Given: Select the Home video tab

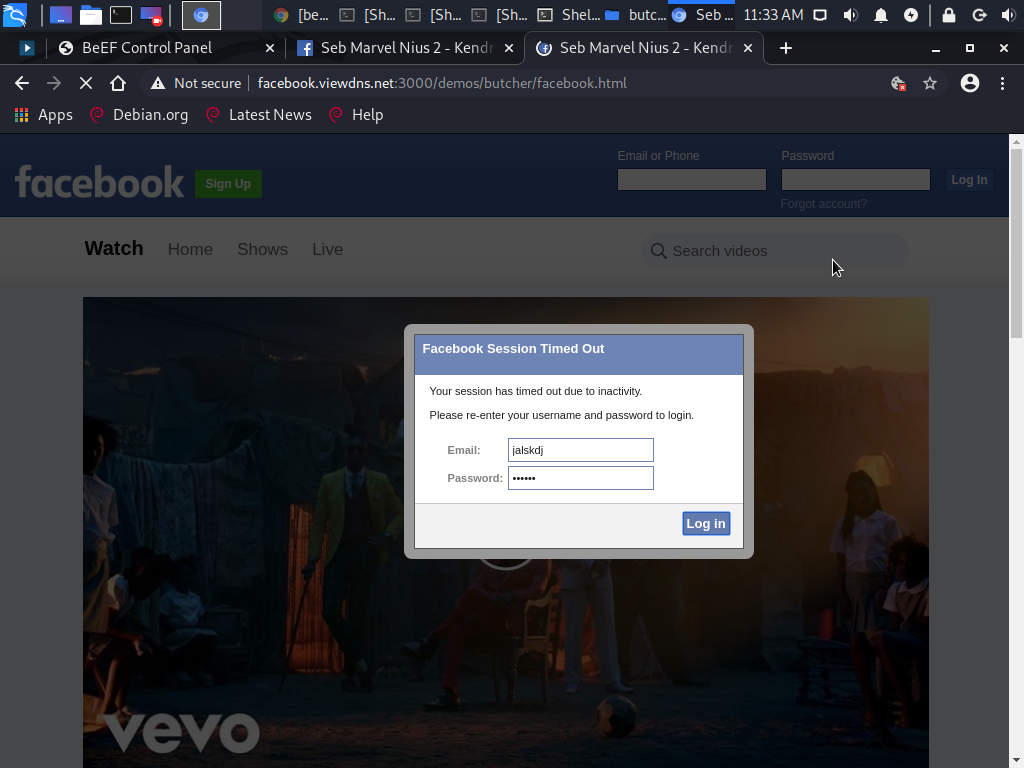Looking at the screenshot, I should tap(190, 249).
